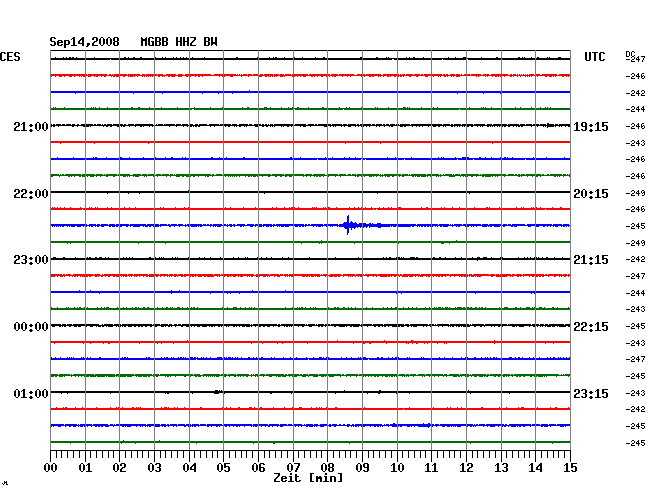This screenshot has height=494, width=650.
Task: Click the black blip on the 01:00 trace
Action: point(218,392)
